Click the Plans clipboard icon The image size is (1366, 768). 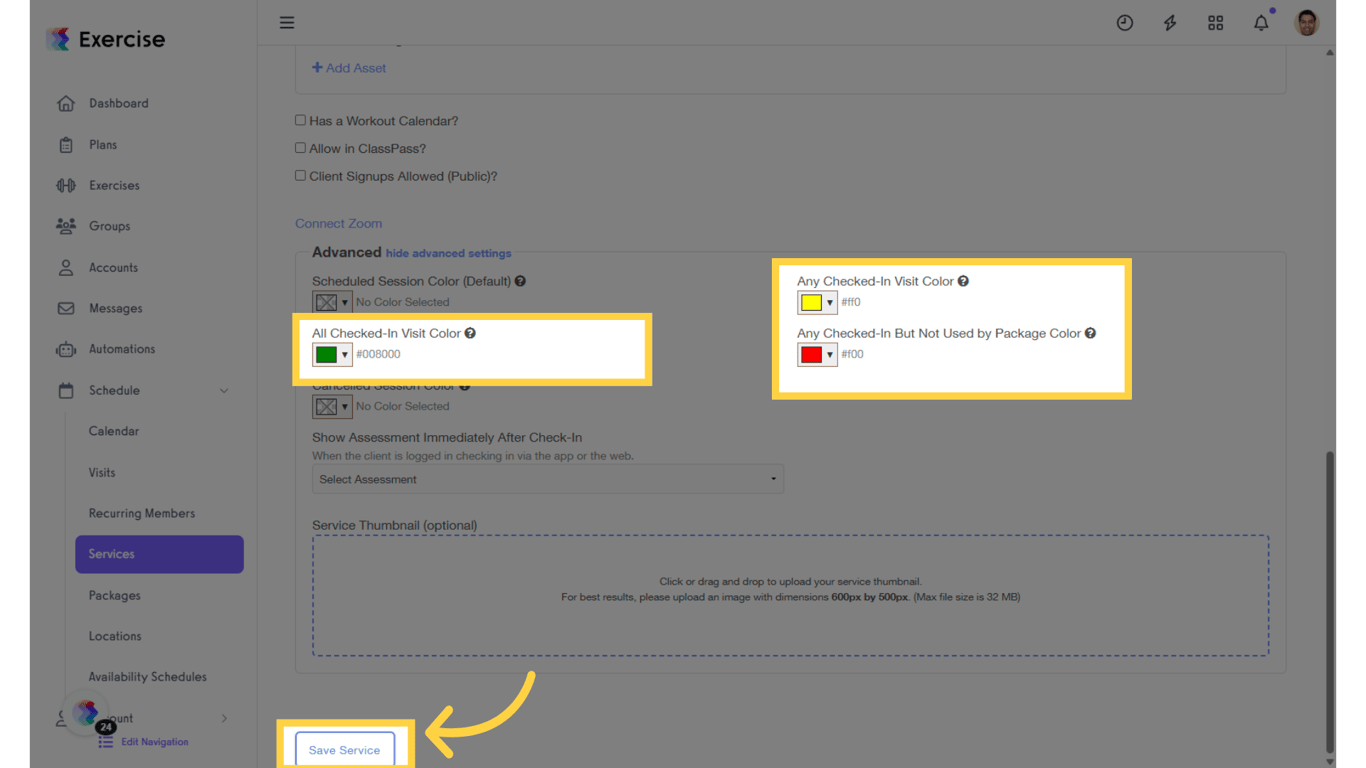point(66,145)
